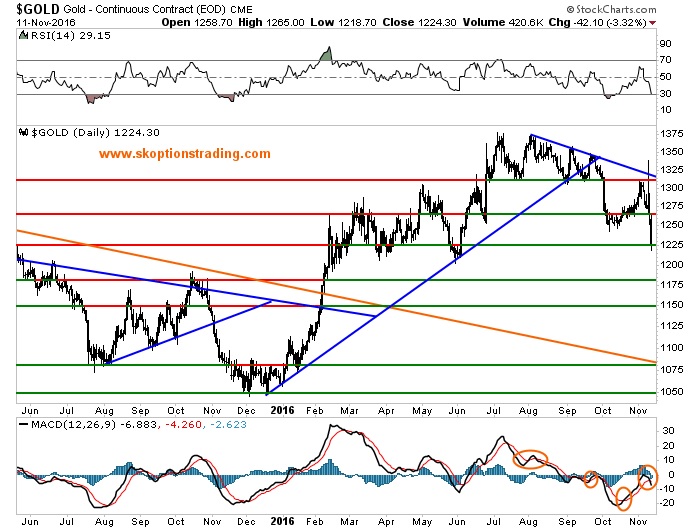Viewport: 700px width, 530px height.
Task: Open the www.skoptionstrading.com watermark link
Action: [x=185, y=154]
